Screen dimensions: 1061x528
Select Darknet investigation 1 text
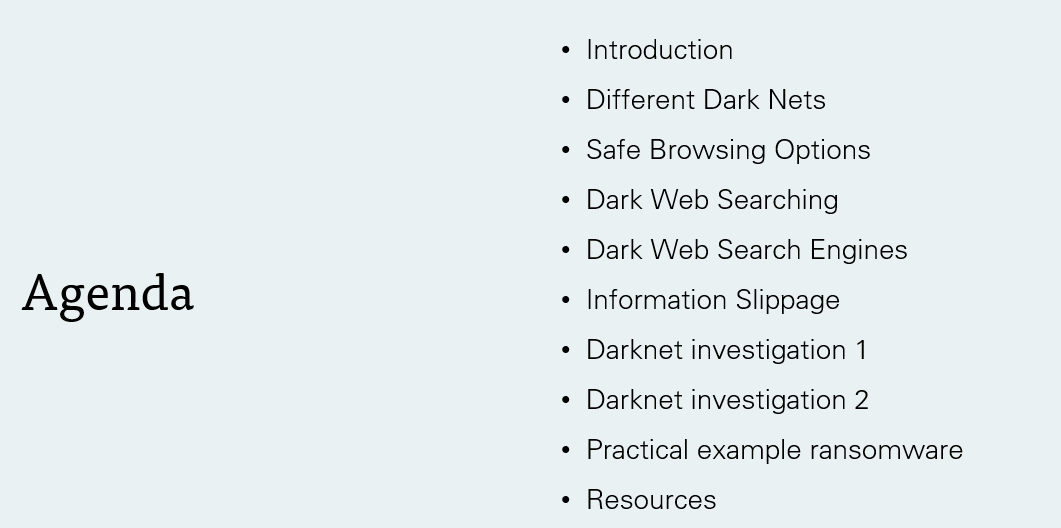(x=727, y=351)
